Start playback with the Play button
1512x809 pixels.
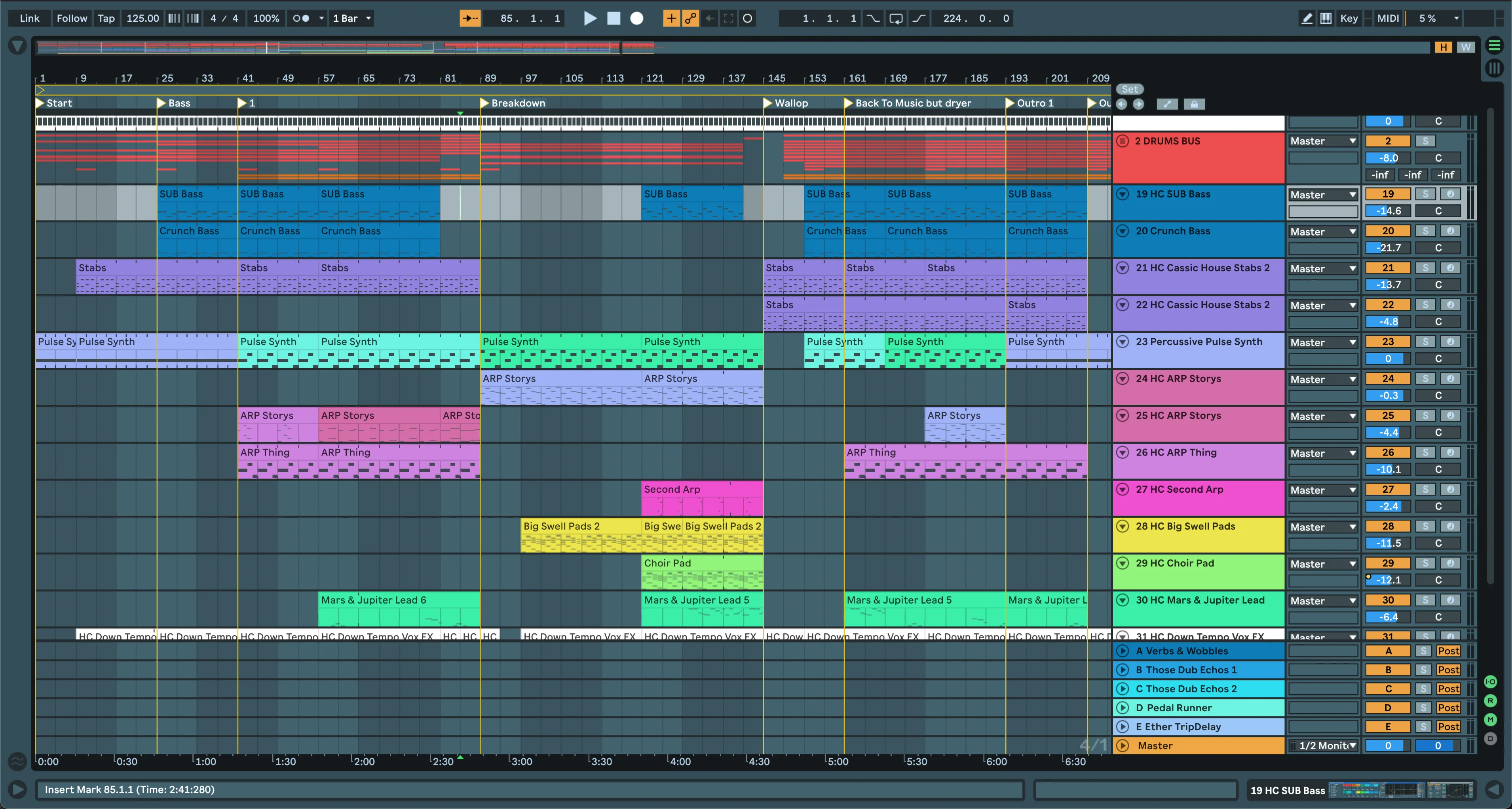point(590,18)
